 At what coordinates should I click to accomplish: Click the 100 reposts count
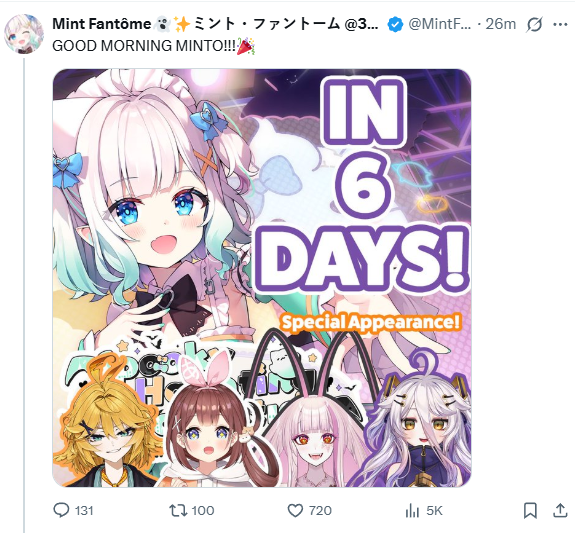203,511
